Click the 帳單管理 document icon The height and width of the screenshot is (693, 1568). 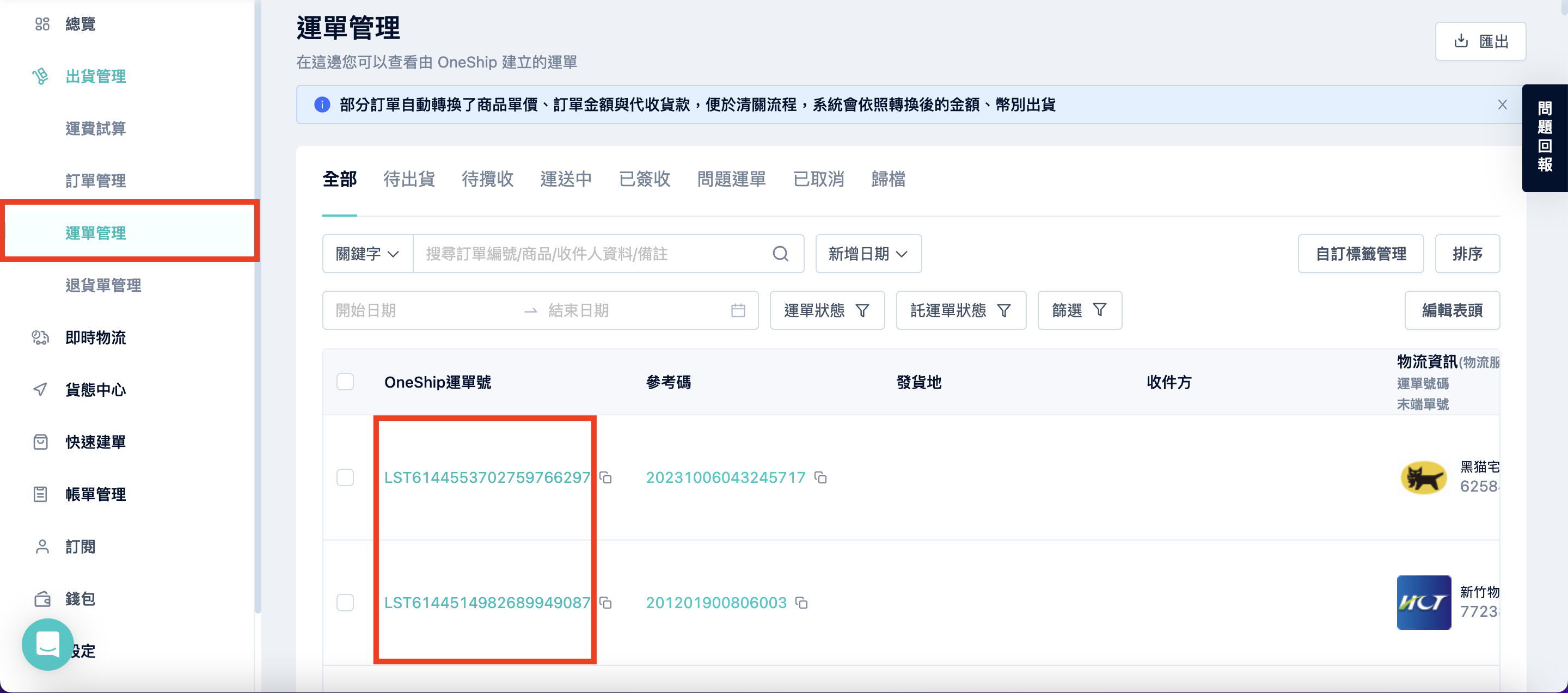coord(40,494)
